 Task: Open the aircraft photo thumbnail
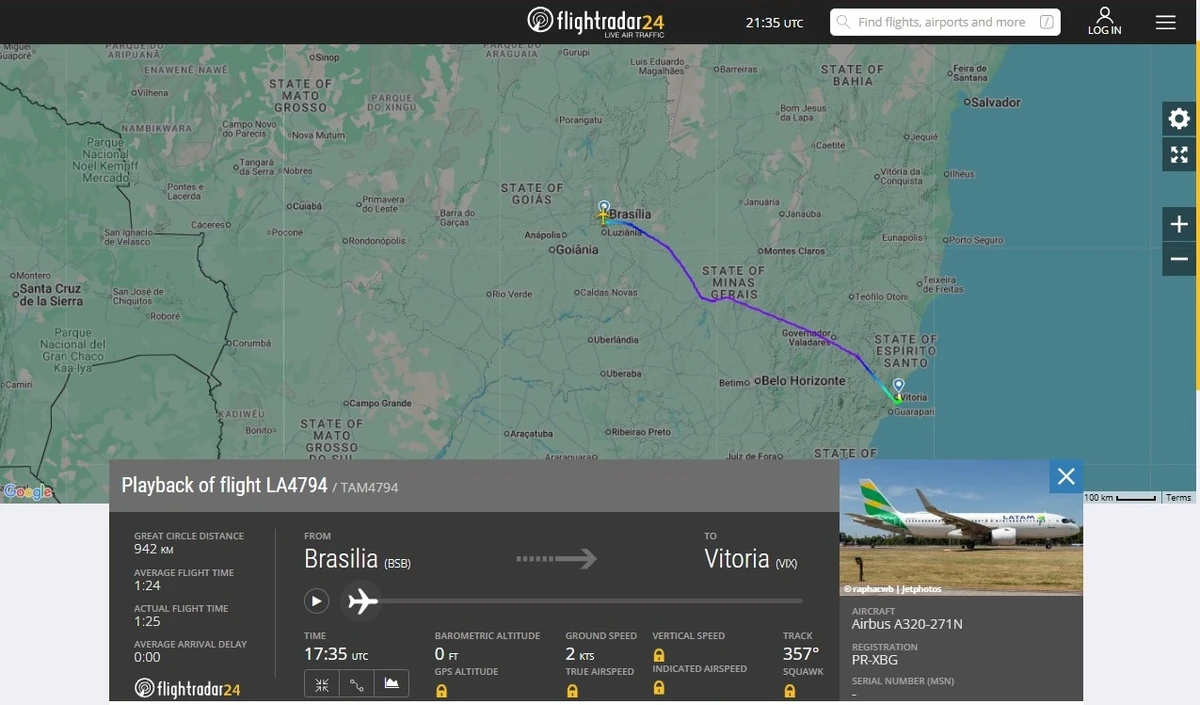pos(961,527)
